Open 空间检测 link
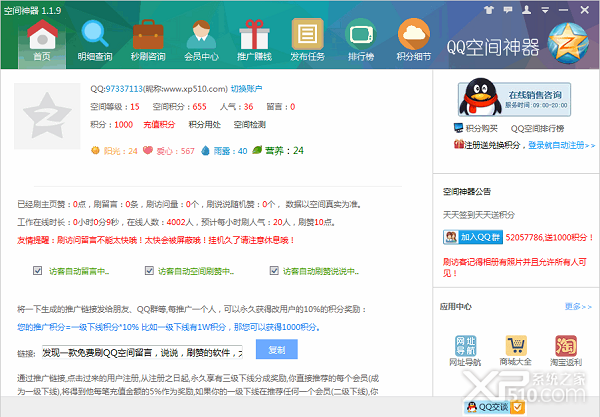 point(249,125)
